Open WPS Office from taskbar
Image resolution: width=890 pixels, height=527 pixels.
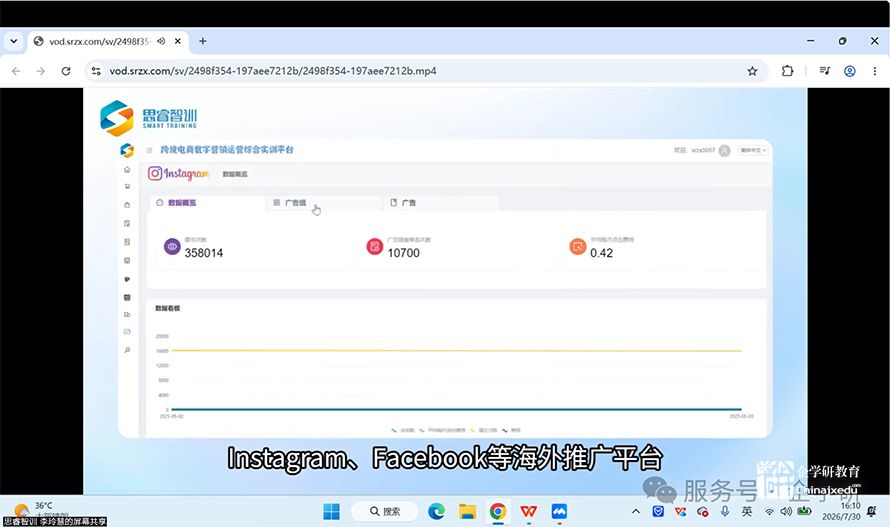coord(528,512)
